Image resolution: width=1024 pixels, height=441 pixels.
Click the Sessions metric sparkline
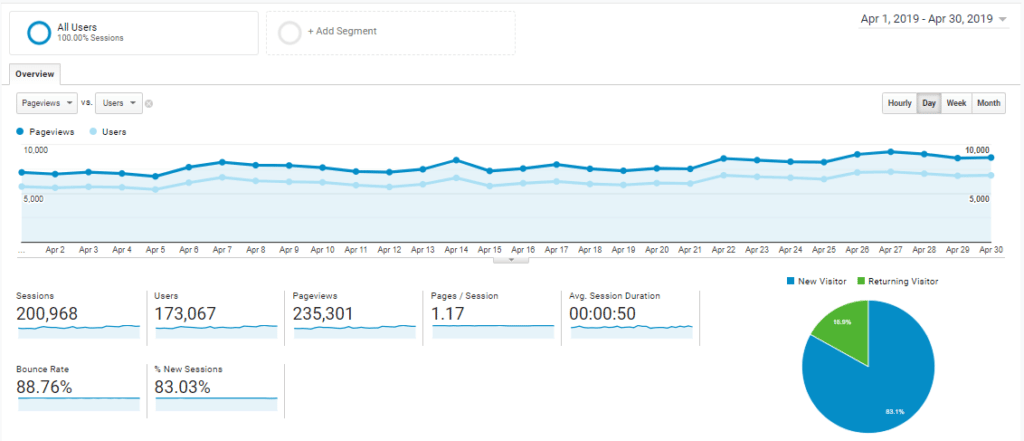(x=78, y=331)
